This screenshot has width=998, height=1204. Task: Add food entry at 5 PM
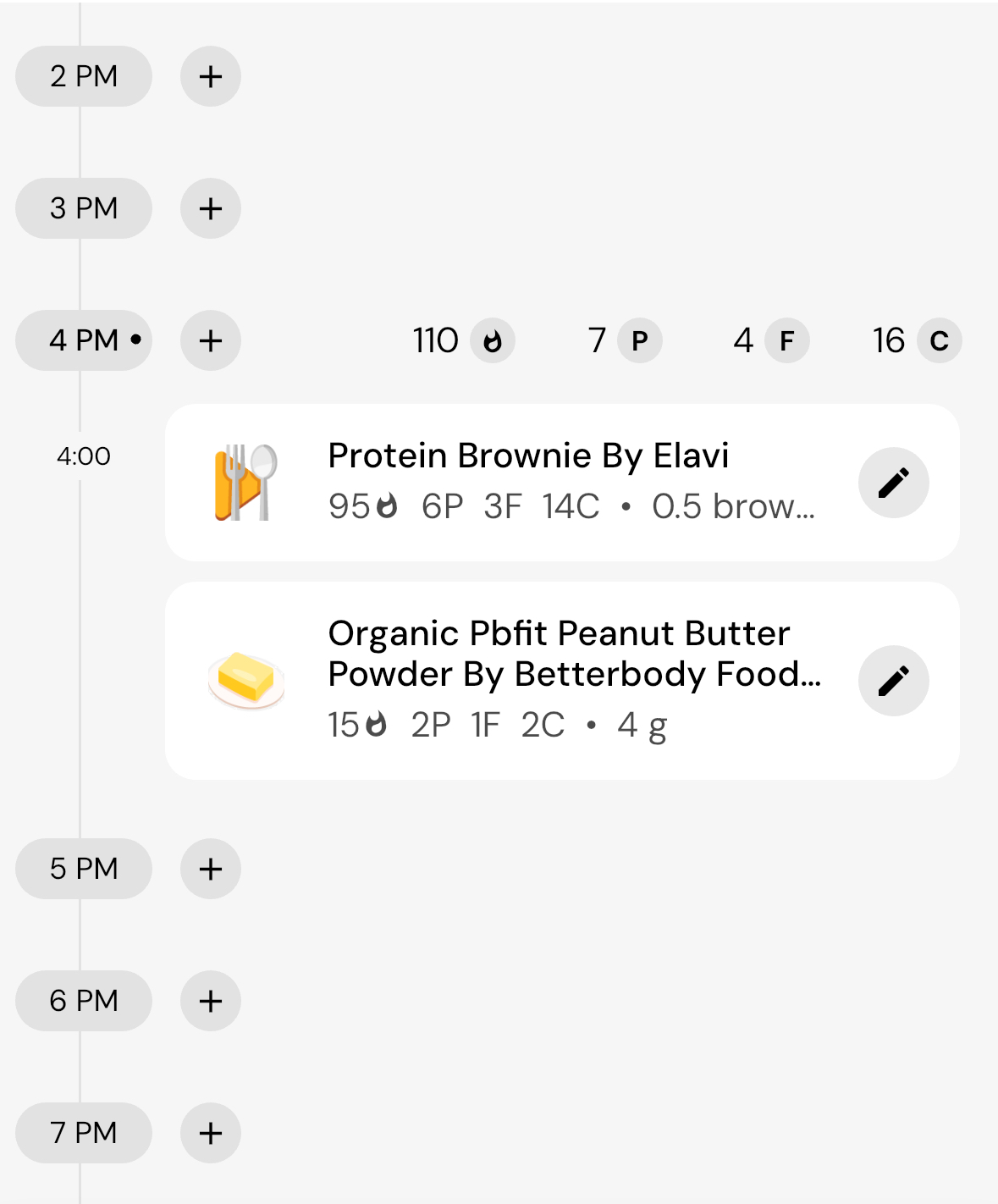[x=211, y=869]
